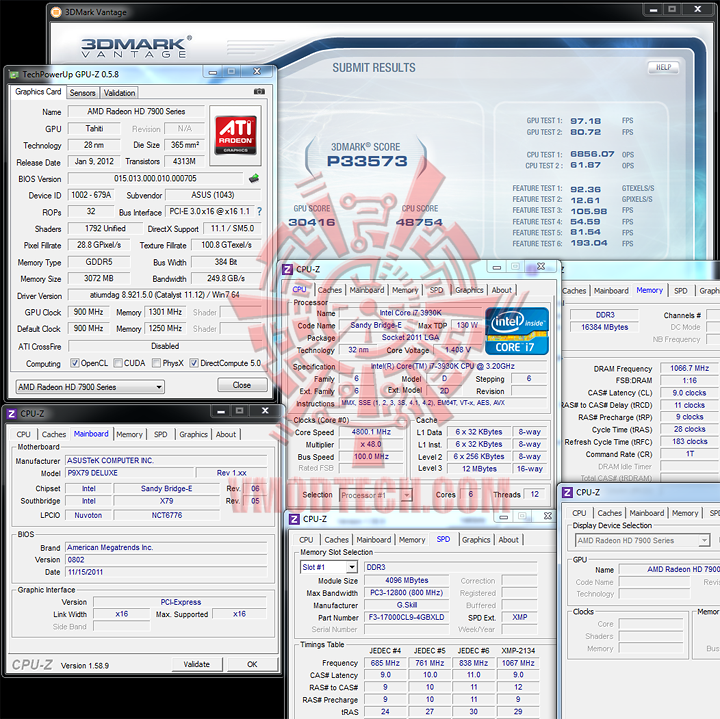The image size is (720, 719).
Task: Open About tab in CPU-Z Mainboard window
Action: tap(226, 434)
